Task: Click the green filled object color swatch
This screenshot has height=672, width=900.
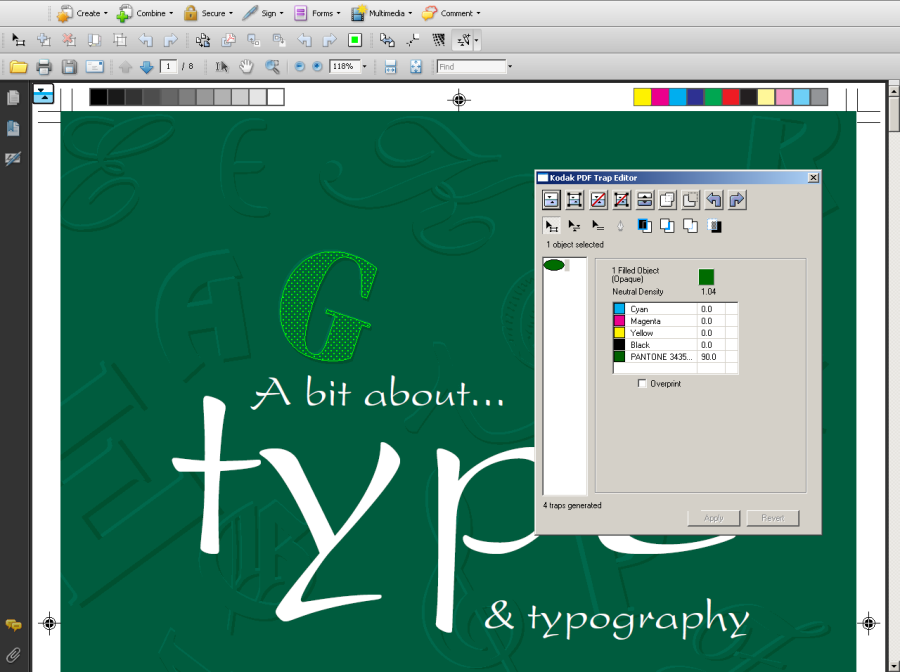Action: (706, 277)
